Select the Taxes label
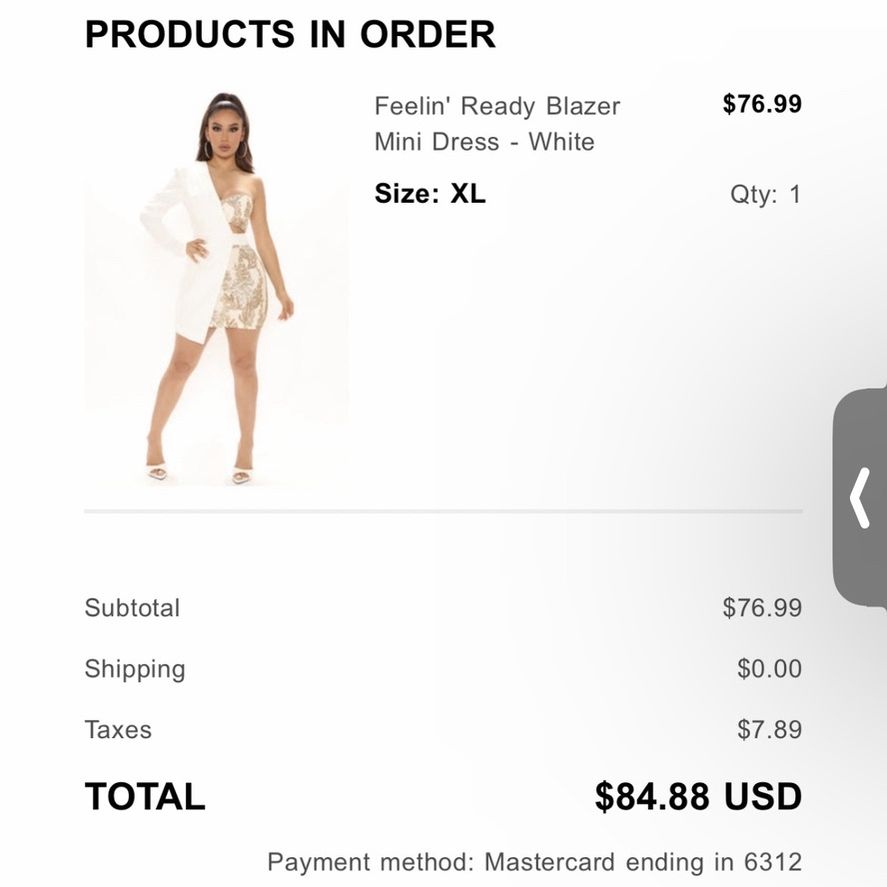Screen dimensions: 887x887 click(118, 730)
